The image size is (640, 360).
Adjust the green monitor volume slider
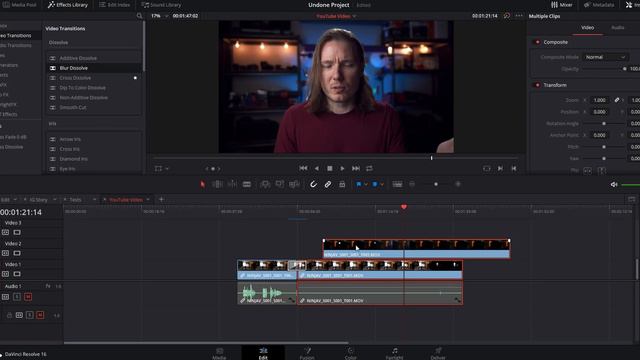click(630, 185)
